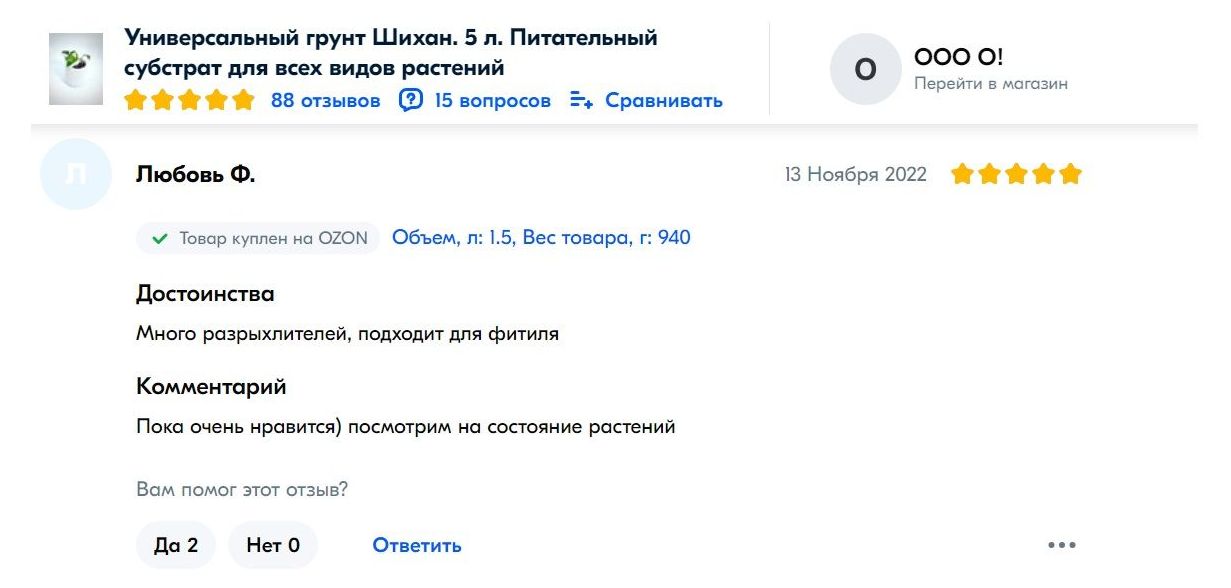Click the green checkmark purchase icon
The height and width of the screenshot is (588, 1231).
pyautogui.click(x=159, y=239)
